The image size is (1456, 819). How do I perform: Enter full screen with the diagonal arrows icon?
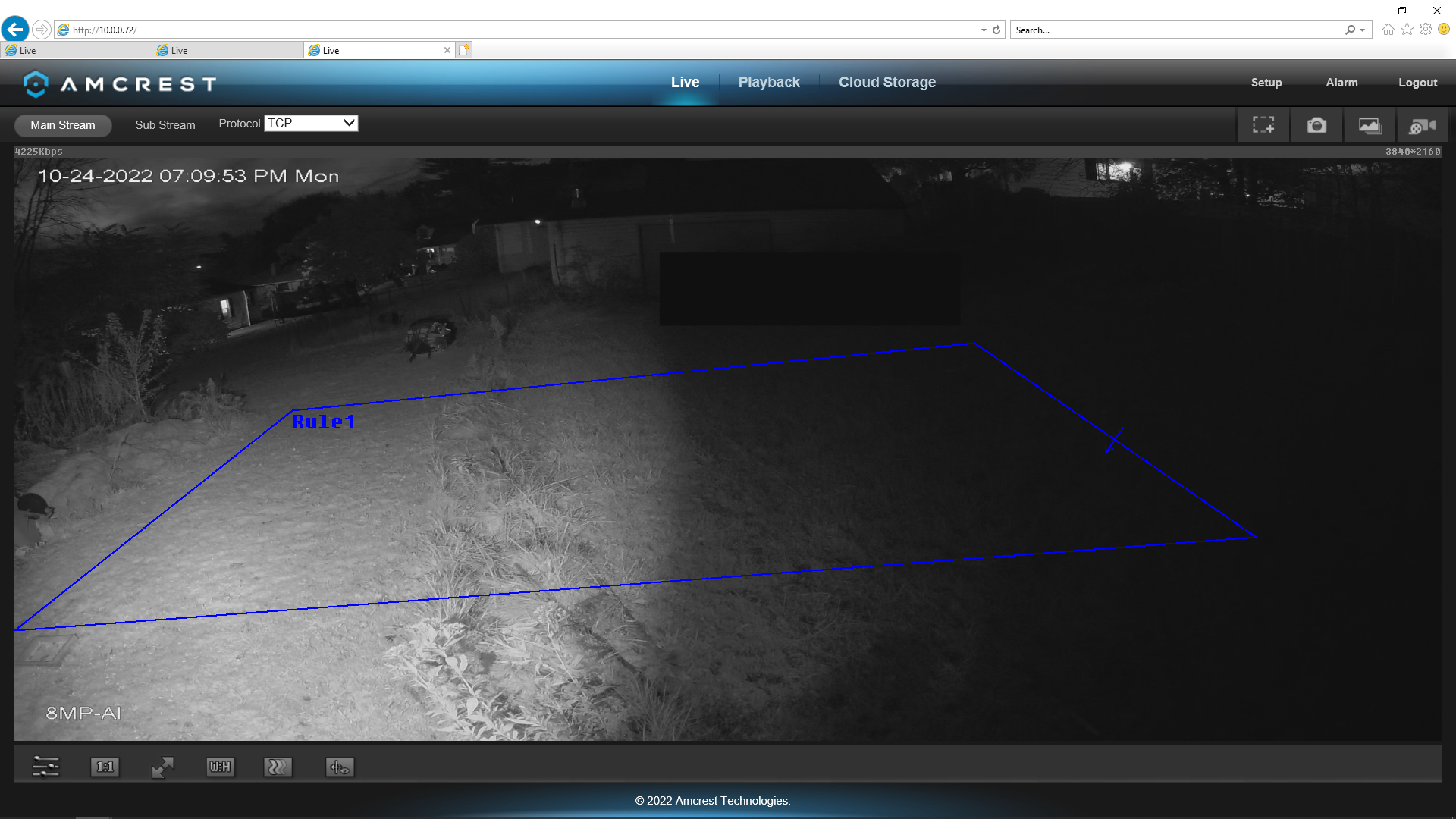(162, 767)
